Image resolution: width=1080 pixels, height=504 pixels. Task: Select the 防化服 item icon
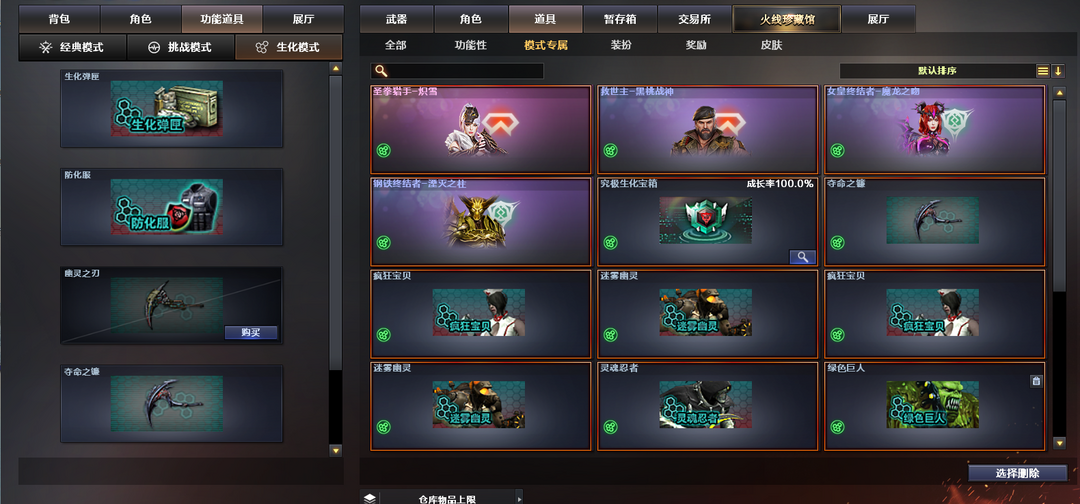[167, 207]
